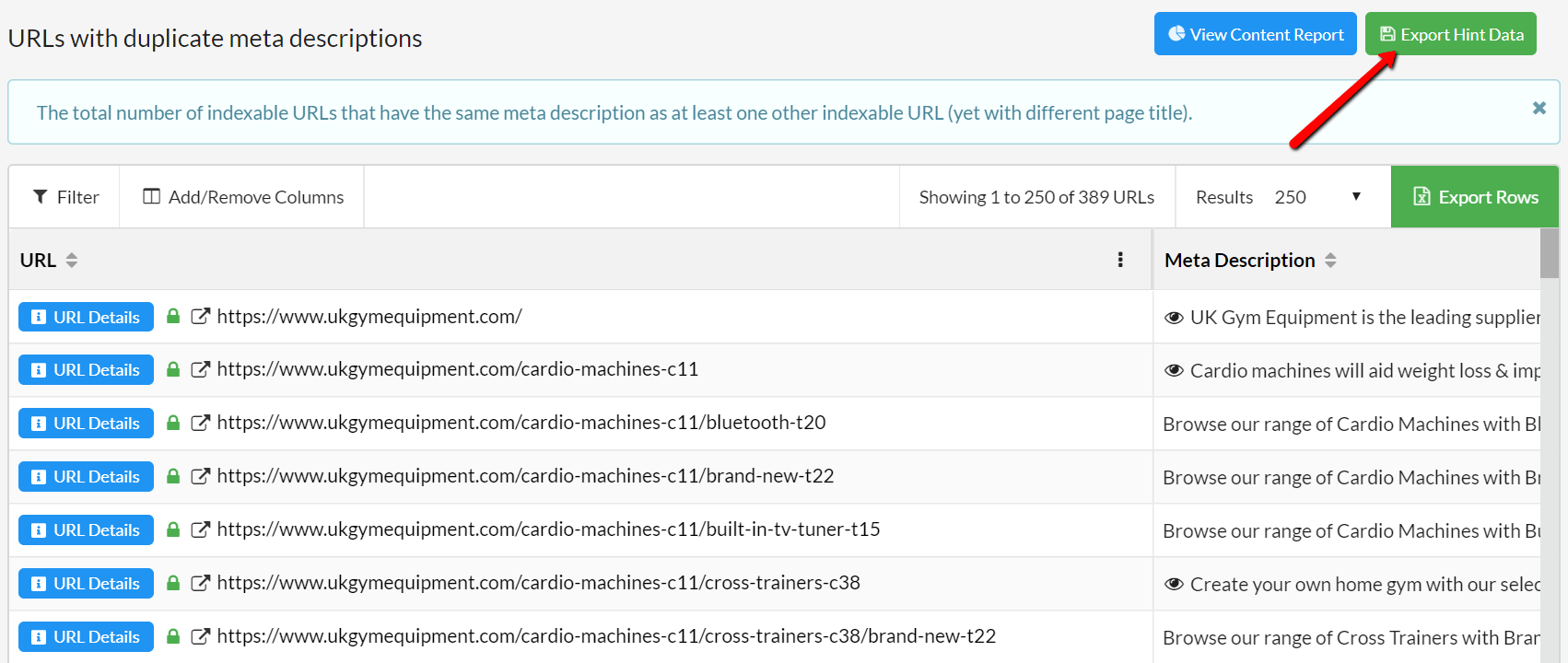Open the Filter panel

tap(64, 197)
